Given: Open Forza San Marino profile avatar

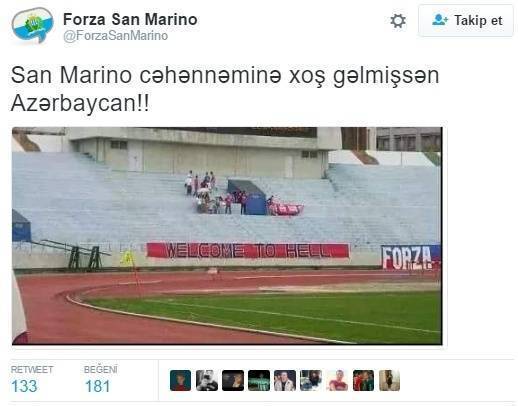Looking at the screenshot, I should pos(32,25).
